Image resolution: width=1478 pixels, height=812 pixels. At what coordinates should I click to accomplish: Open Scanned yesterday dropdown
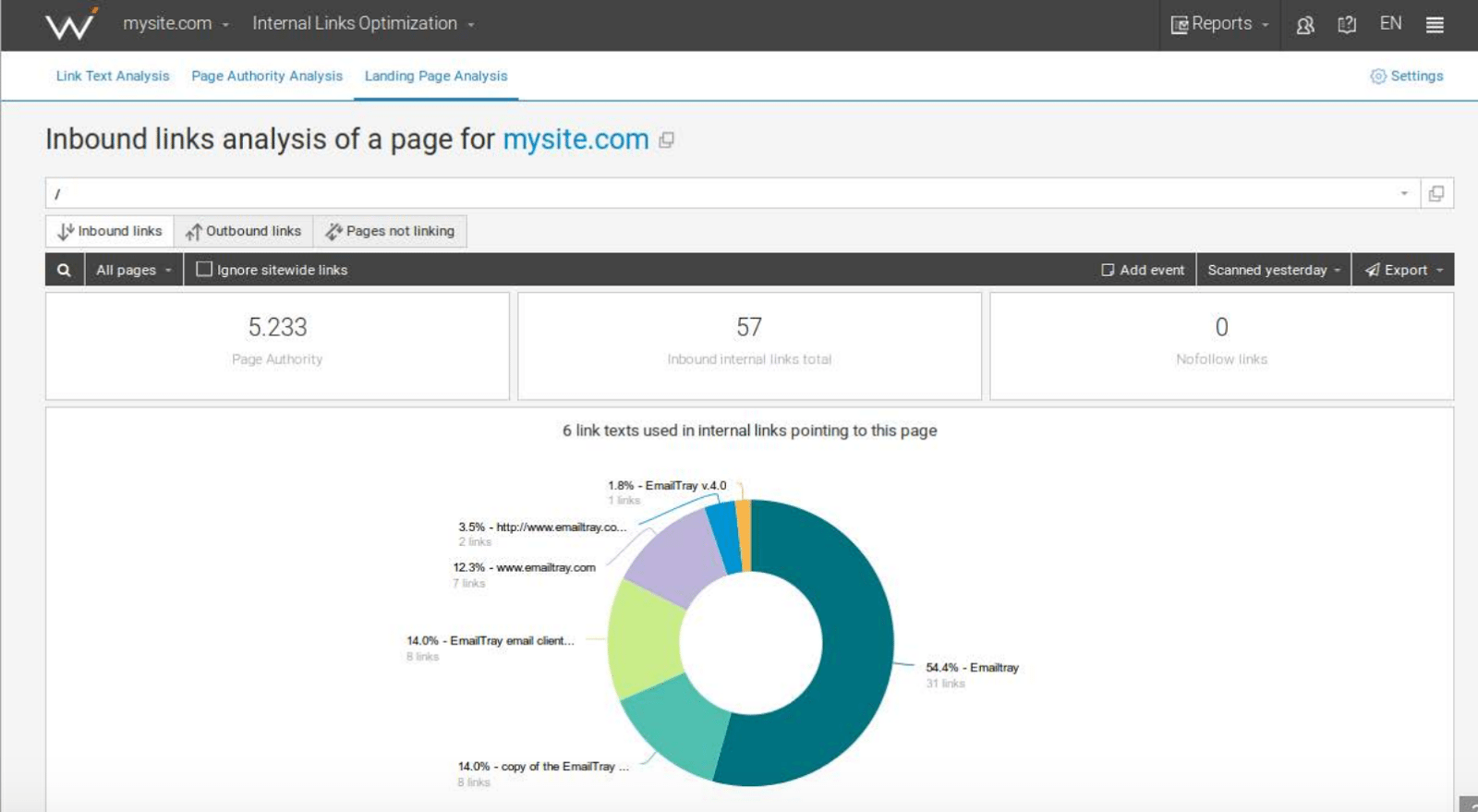click(x=1274, y=270)
